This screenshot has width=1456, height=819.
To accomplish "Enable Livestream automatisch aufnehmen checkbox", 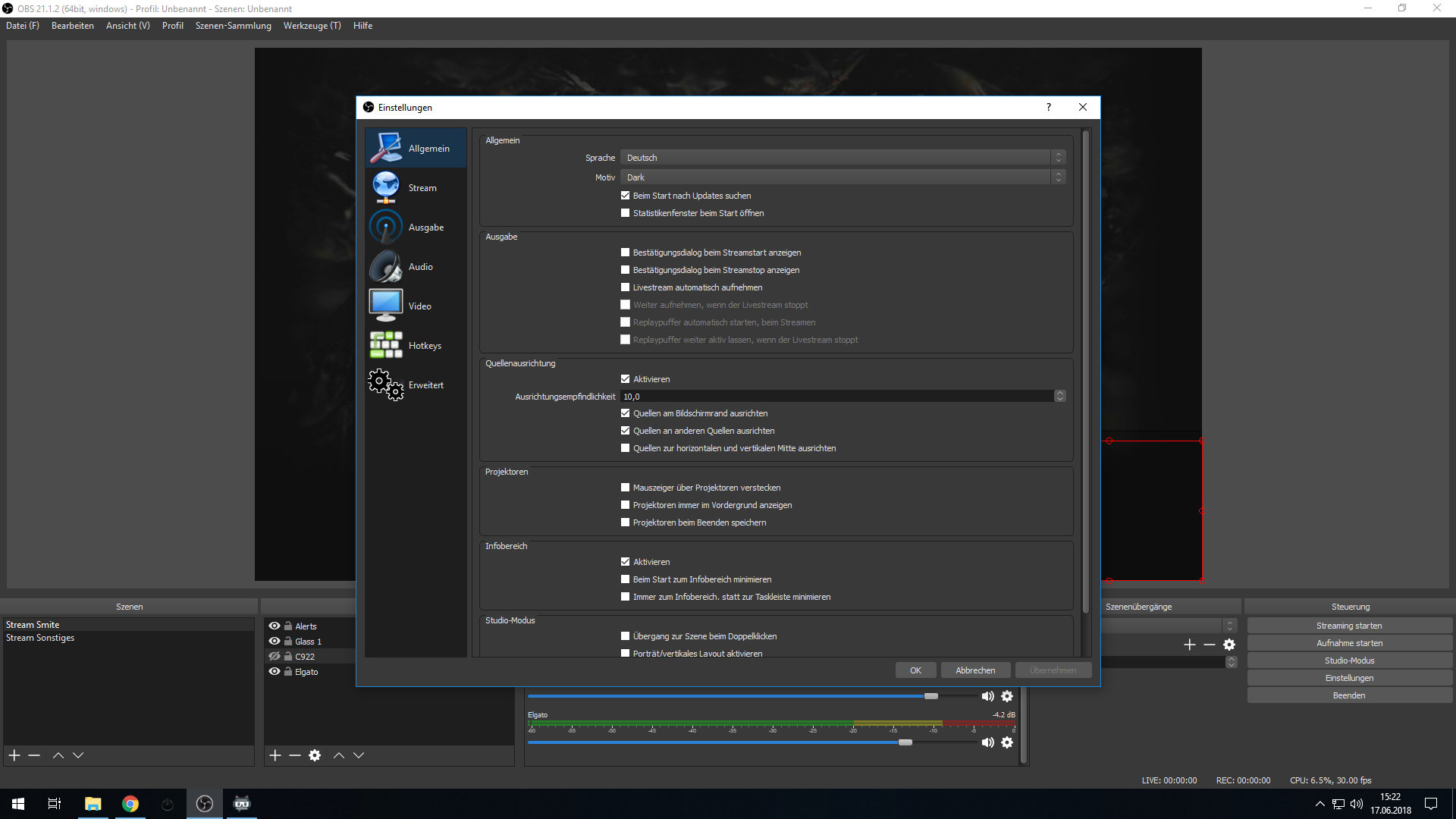I will tap(625, 287).
